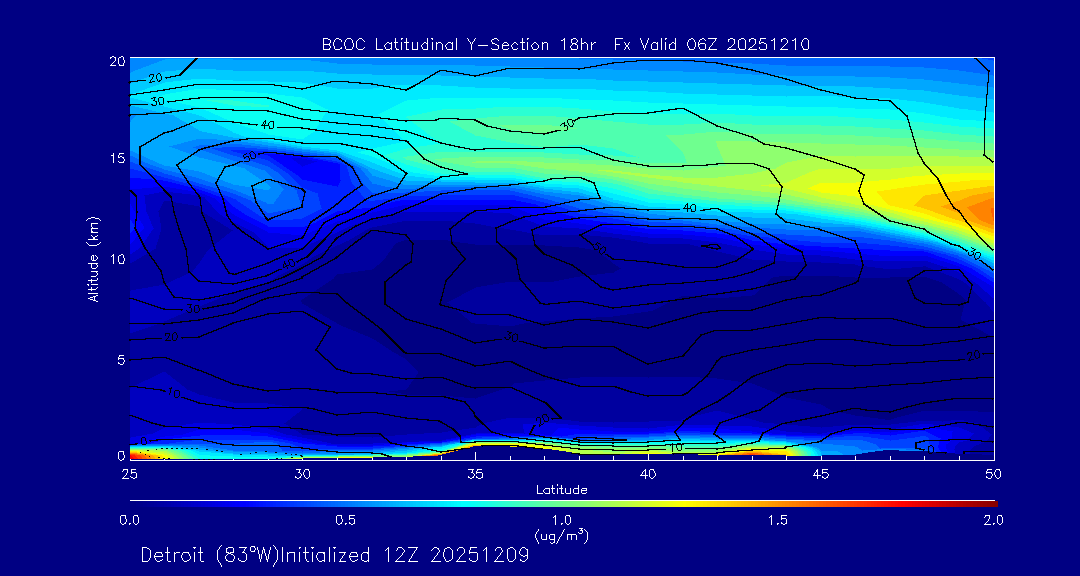Click the y-axis tick label "5"

[x=120, y=360]
